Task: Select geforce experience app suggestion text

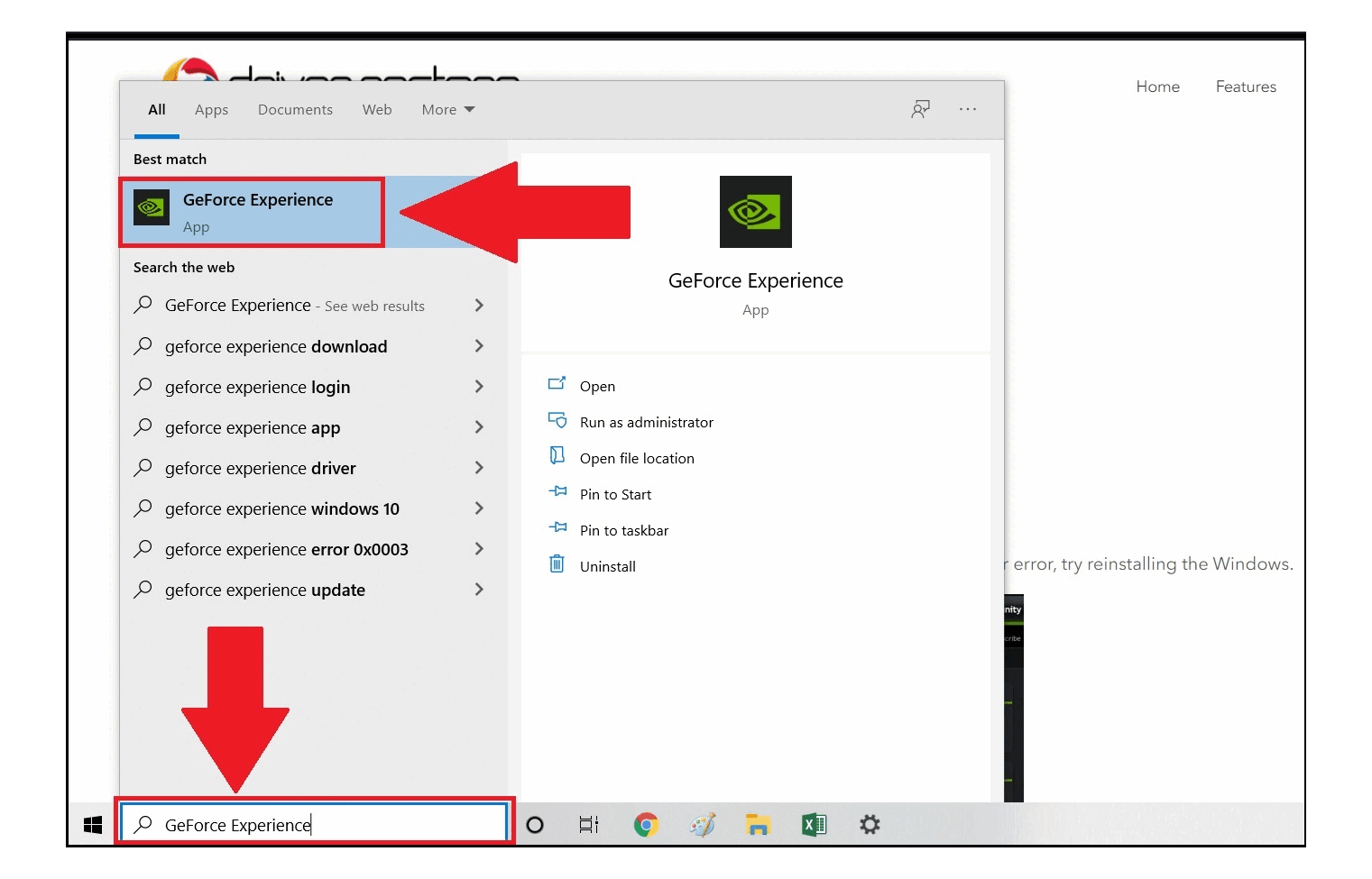Action: coord(253,428)
